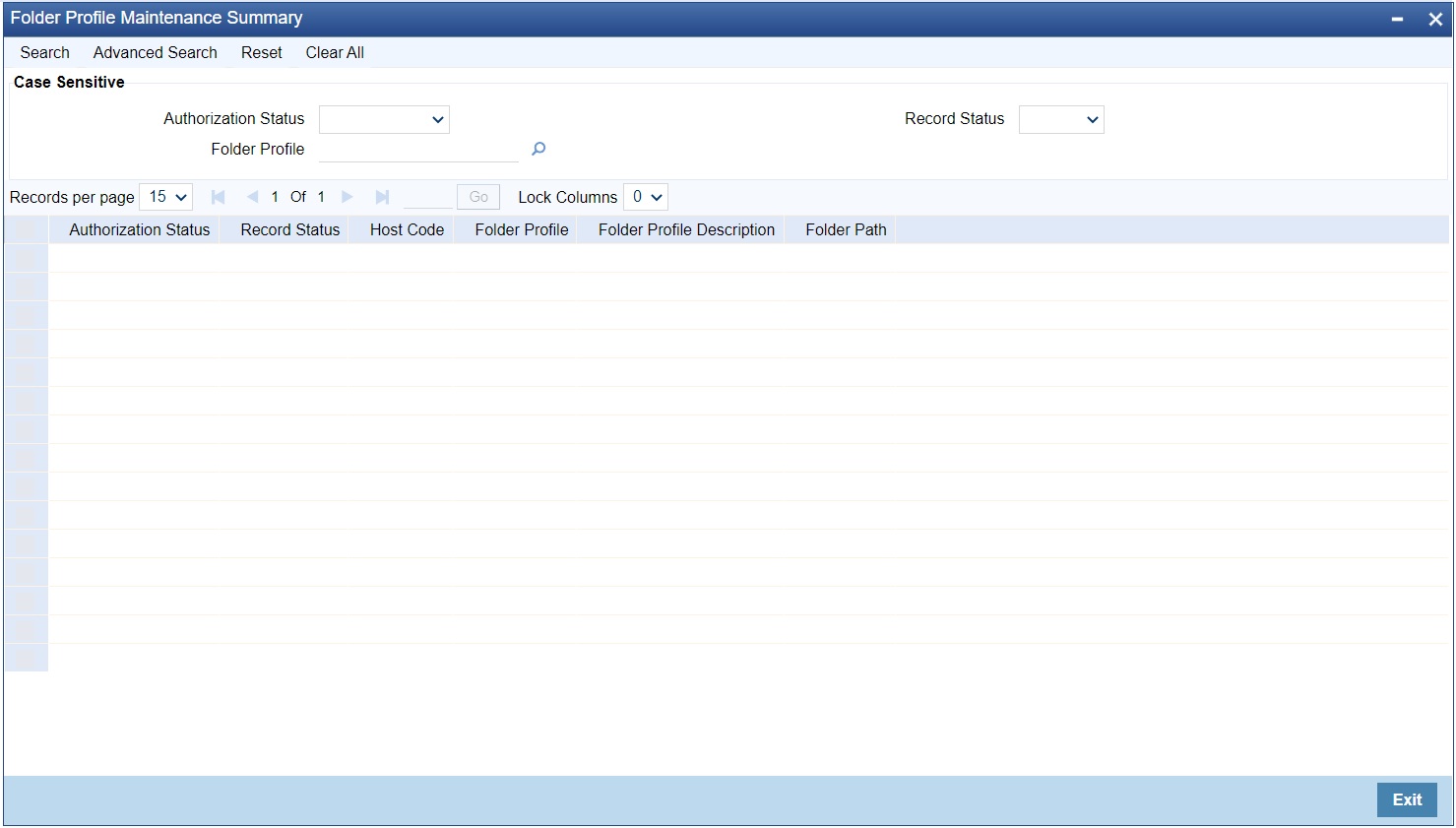1456x828 pixels.
Task: Open the Authorization Status dropdown
Action: [384, 119]
